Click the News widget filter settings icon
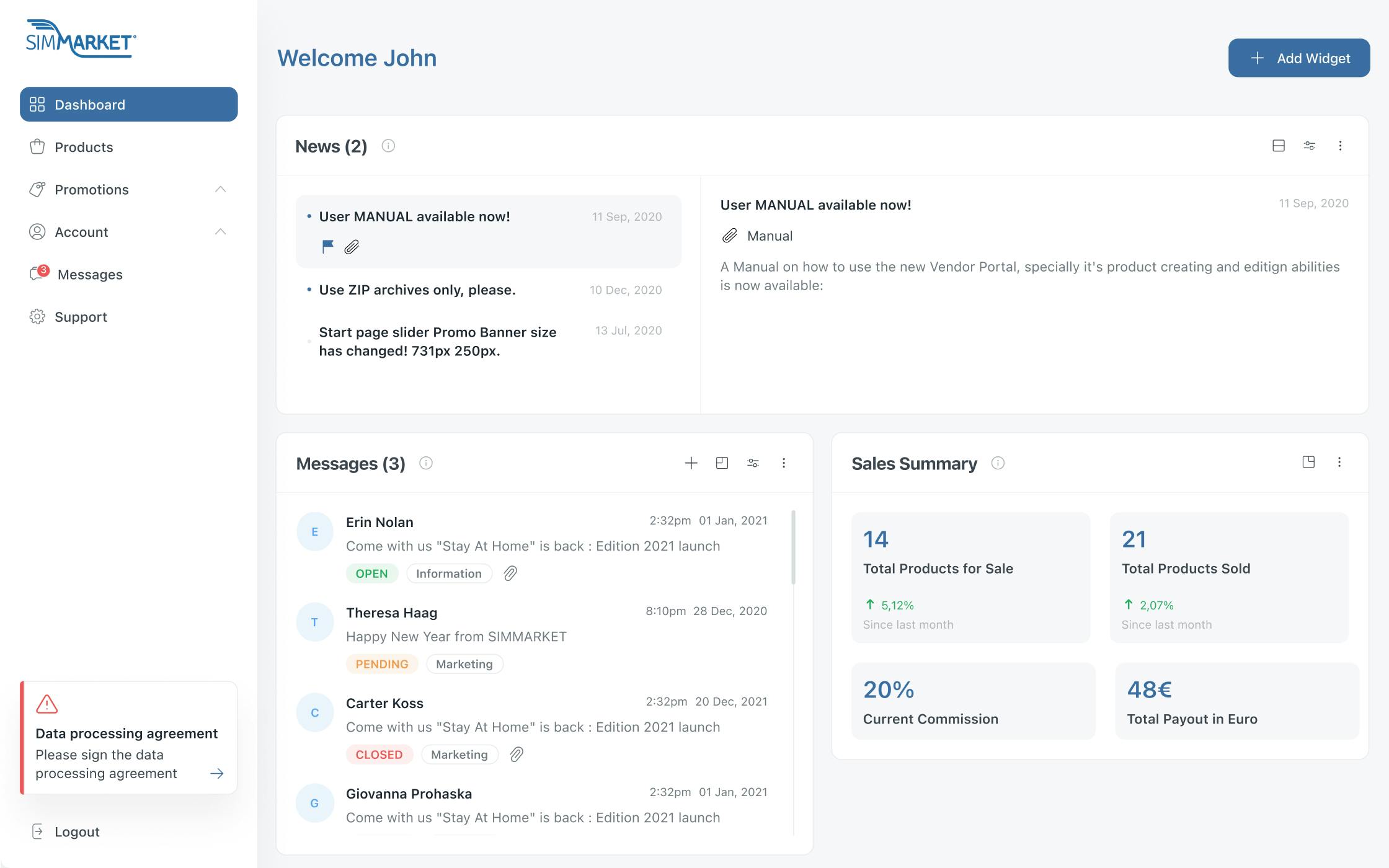The height and width of the screenshot is (868, 1389). tap(1309, 146)
